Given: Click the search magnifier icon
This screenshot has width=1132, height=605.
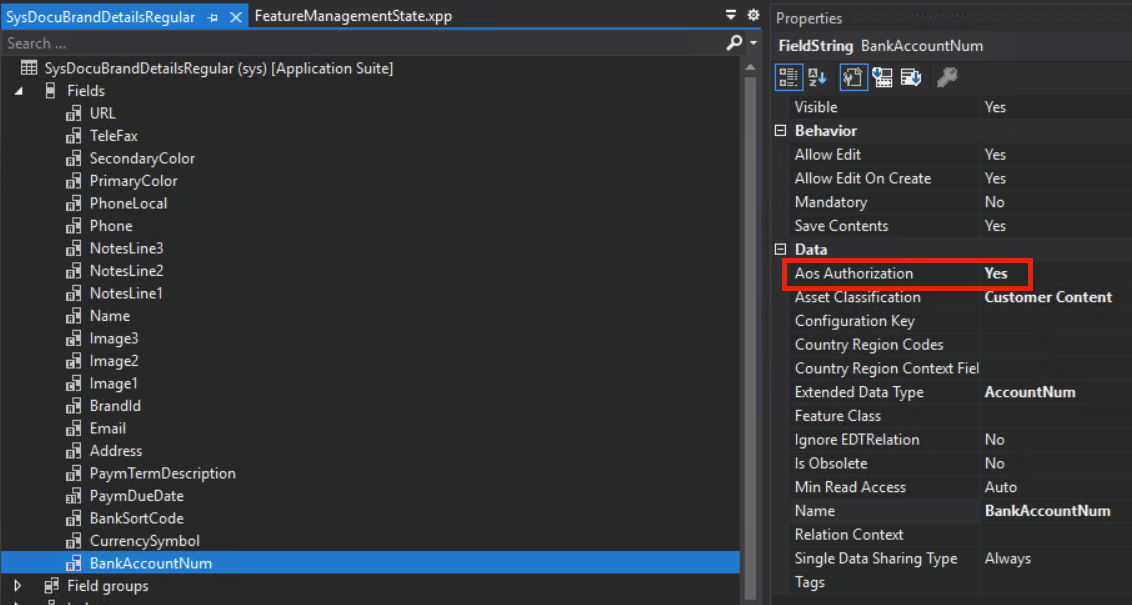Looking at the screenshot, I should point(734,44).
